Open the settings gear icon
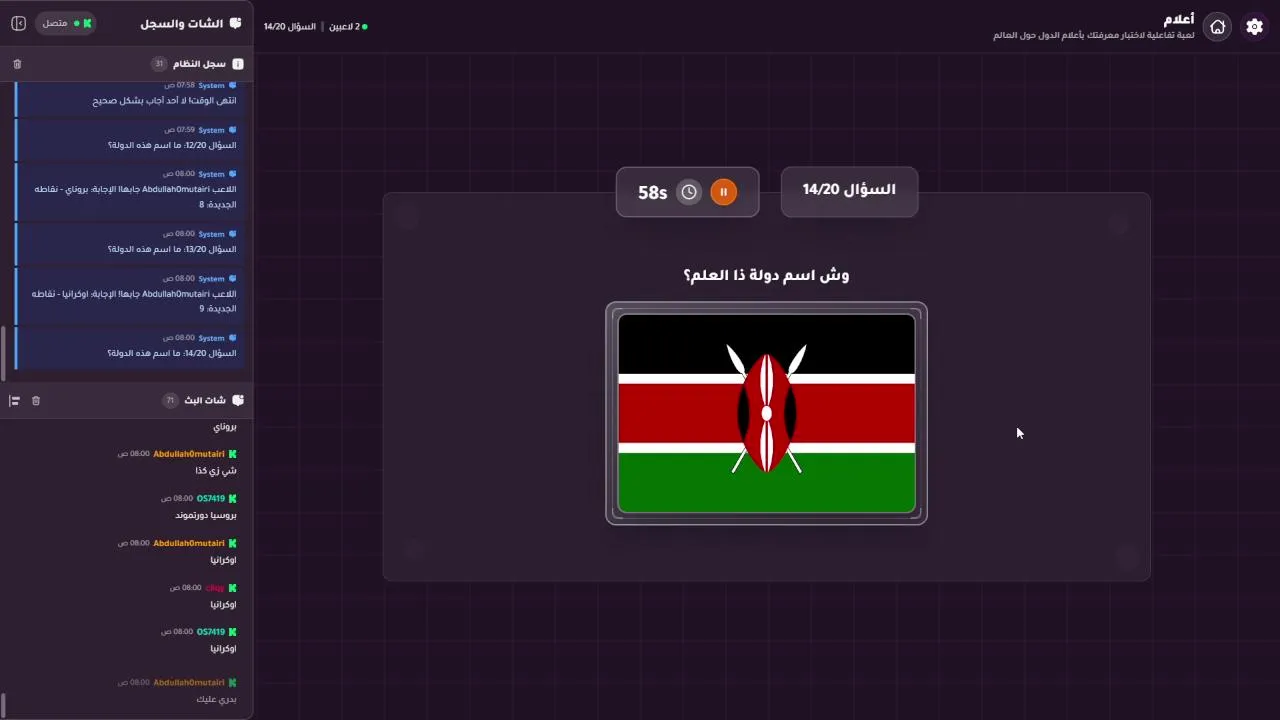1280x720 pixels. (1254, 27)
